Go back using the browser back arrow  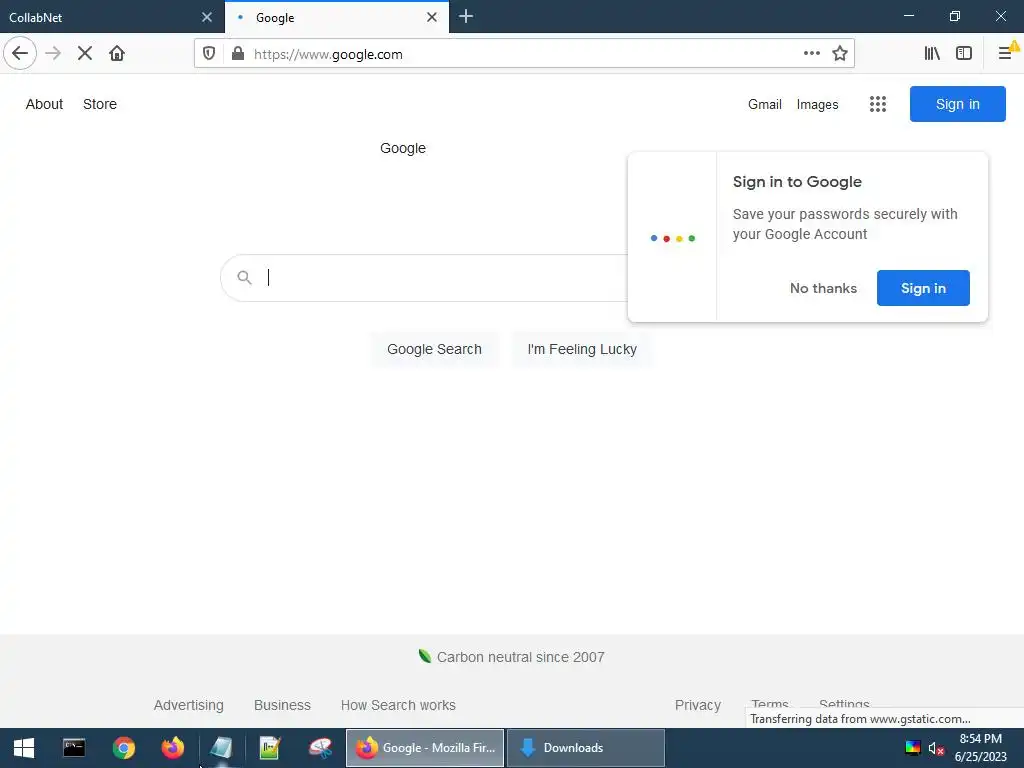pos(20,54)
